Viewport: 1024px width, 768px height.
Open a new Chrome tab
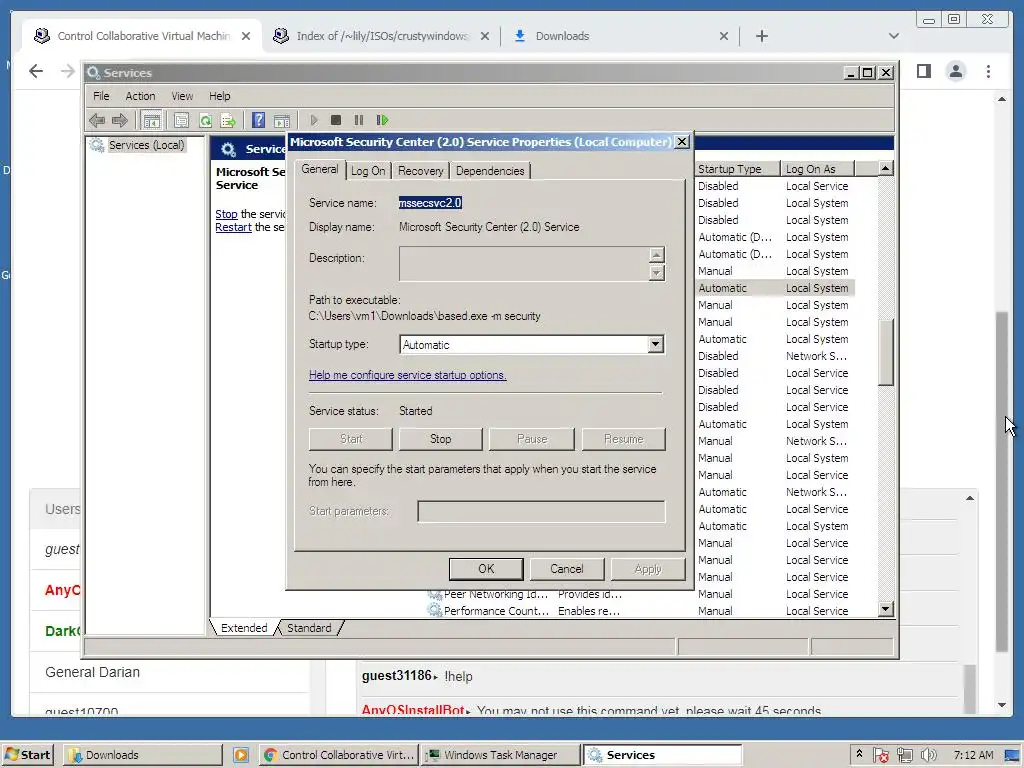761,36
